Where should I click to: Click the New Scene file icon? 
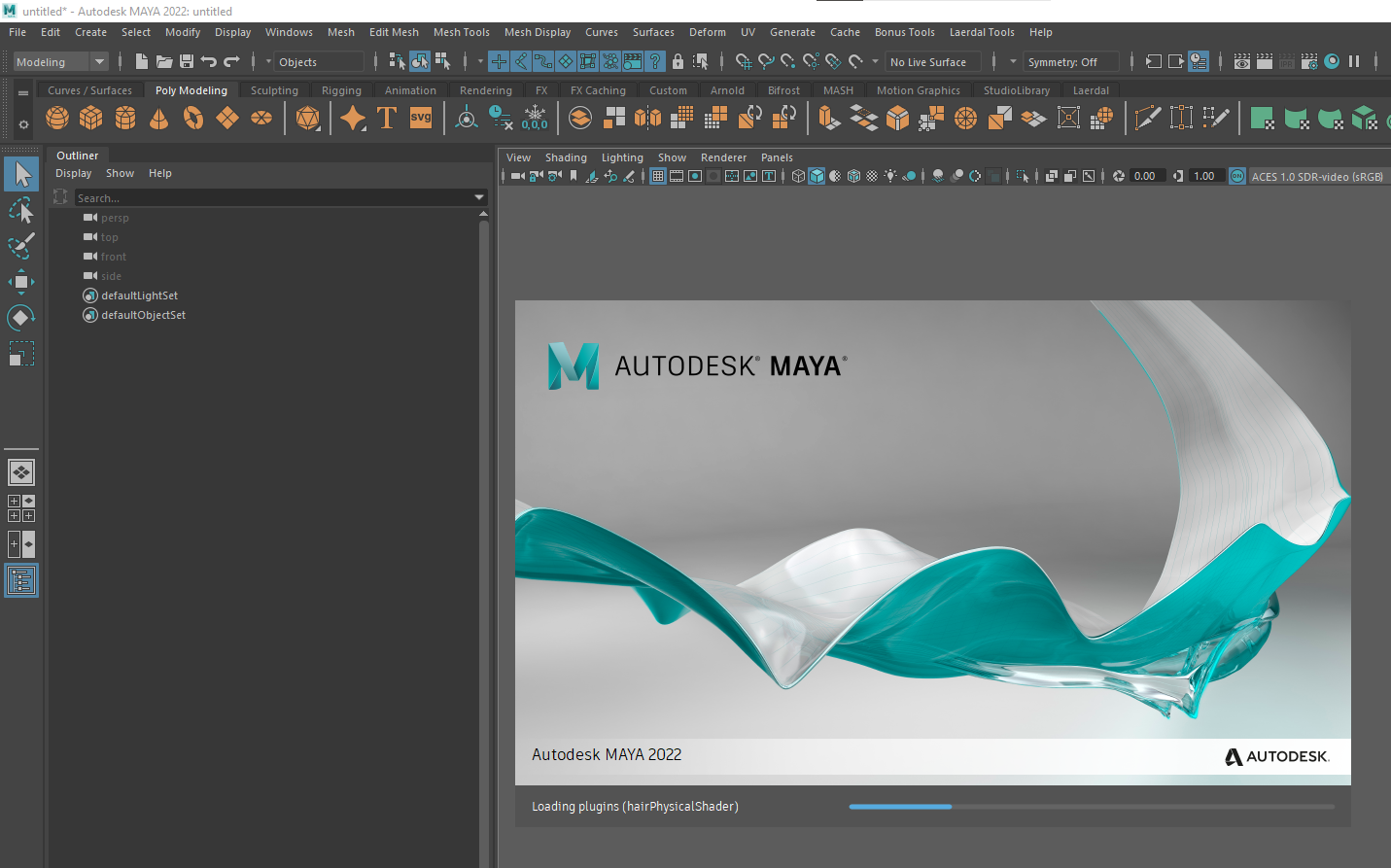142,61
